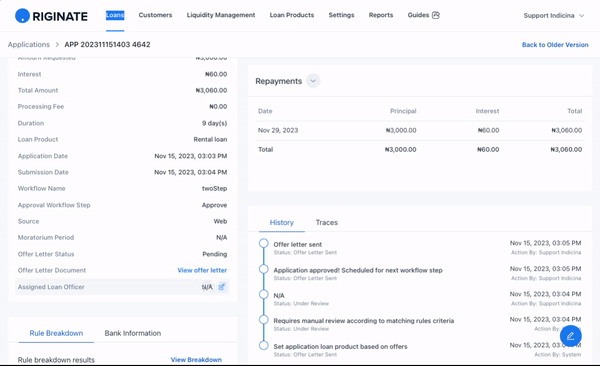Open the Loans menu
This screenshot has height=366, width=600.
[115, 15]
